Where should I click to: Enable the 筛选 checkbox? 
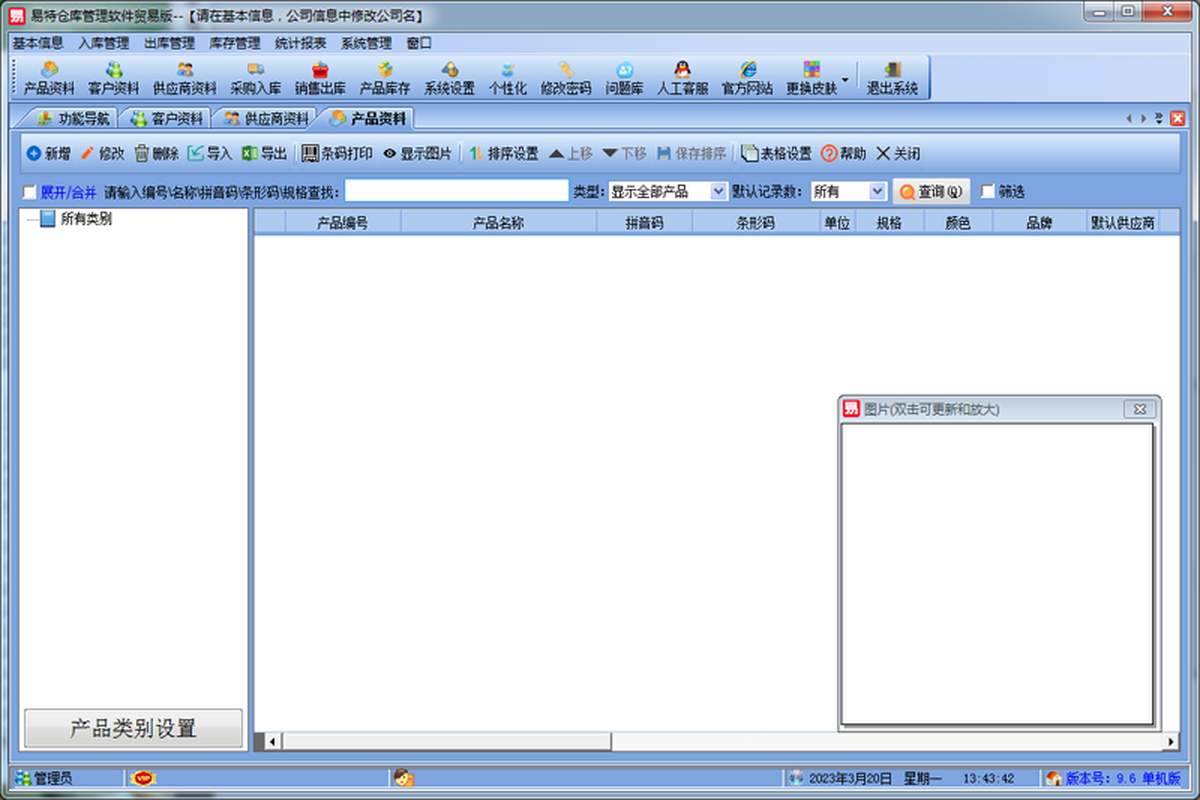[988, 192]
